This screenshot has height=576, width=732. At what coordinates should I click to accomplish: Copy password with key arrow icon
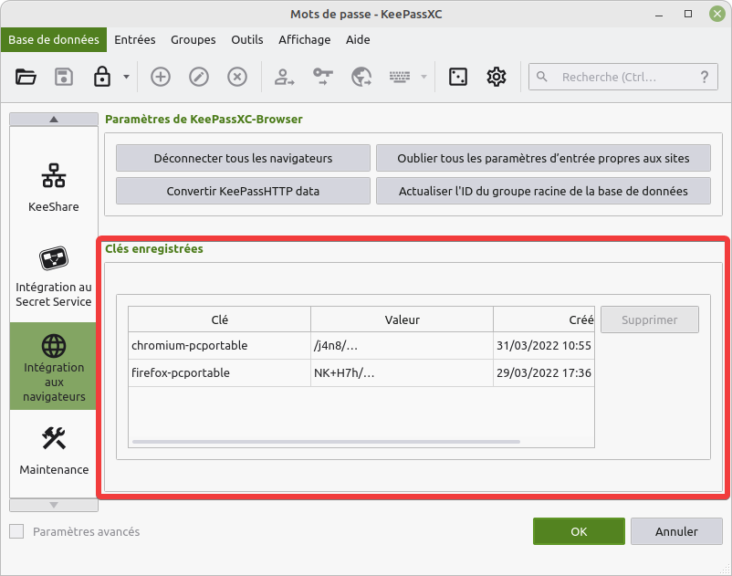point(323,77)
